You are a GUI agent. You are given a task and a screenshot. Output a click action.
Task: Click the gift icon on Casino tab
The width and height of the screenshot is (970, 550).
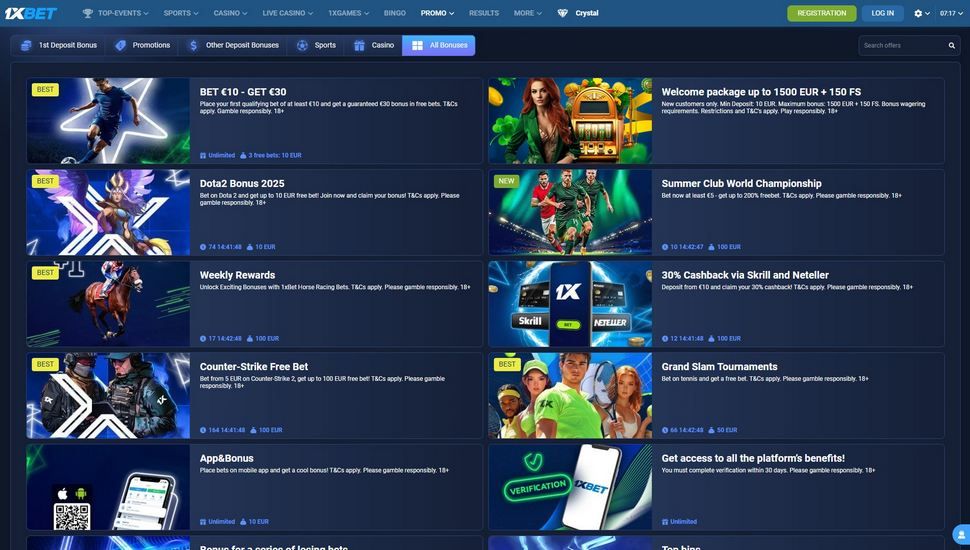point(359,45)
